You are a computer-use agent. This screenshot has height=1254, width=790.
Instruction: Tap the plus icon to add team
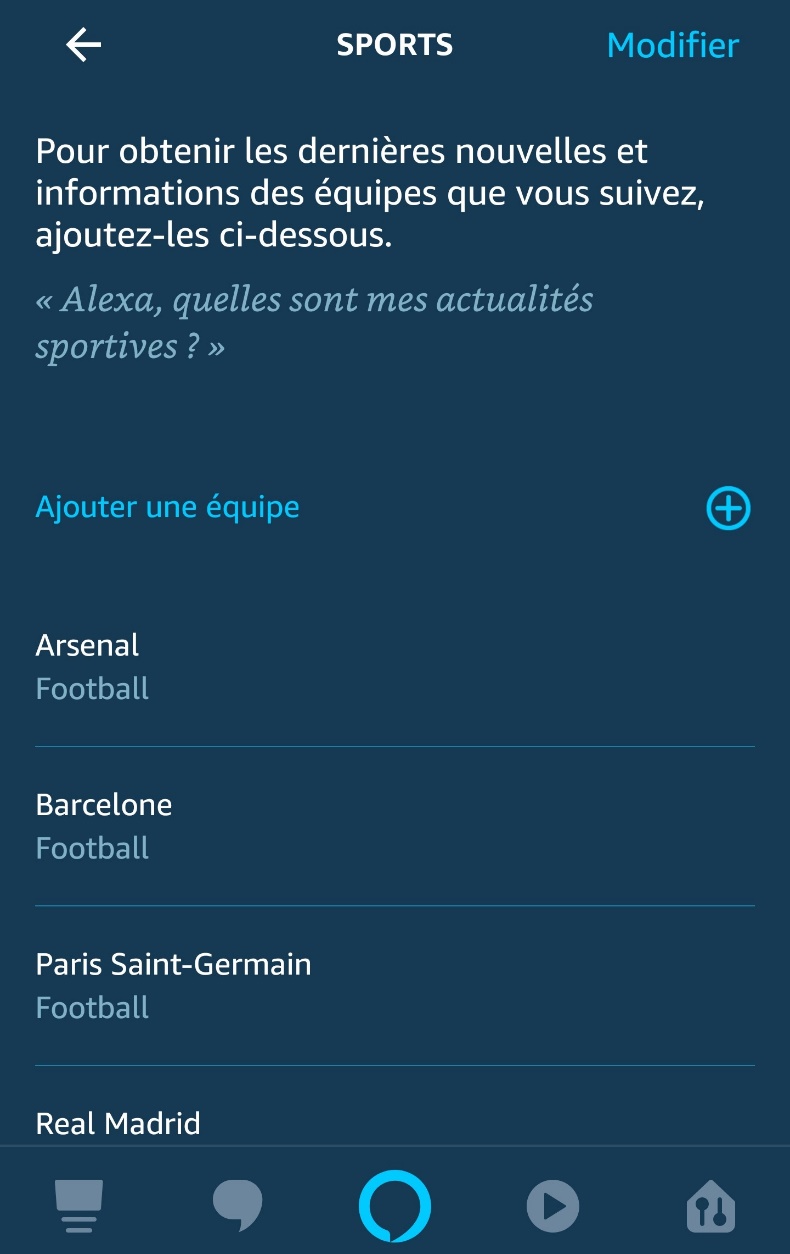click(728, 508)
